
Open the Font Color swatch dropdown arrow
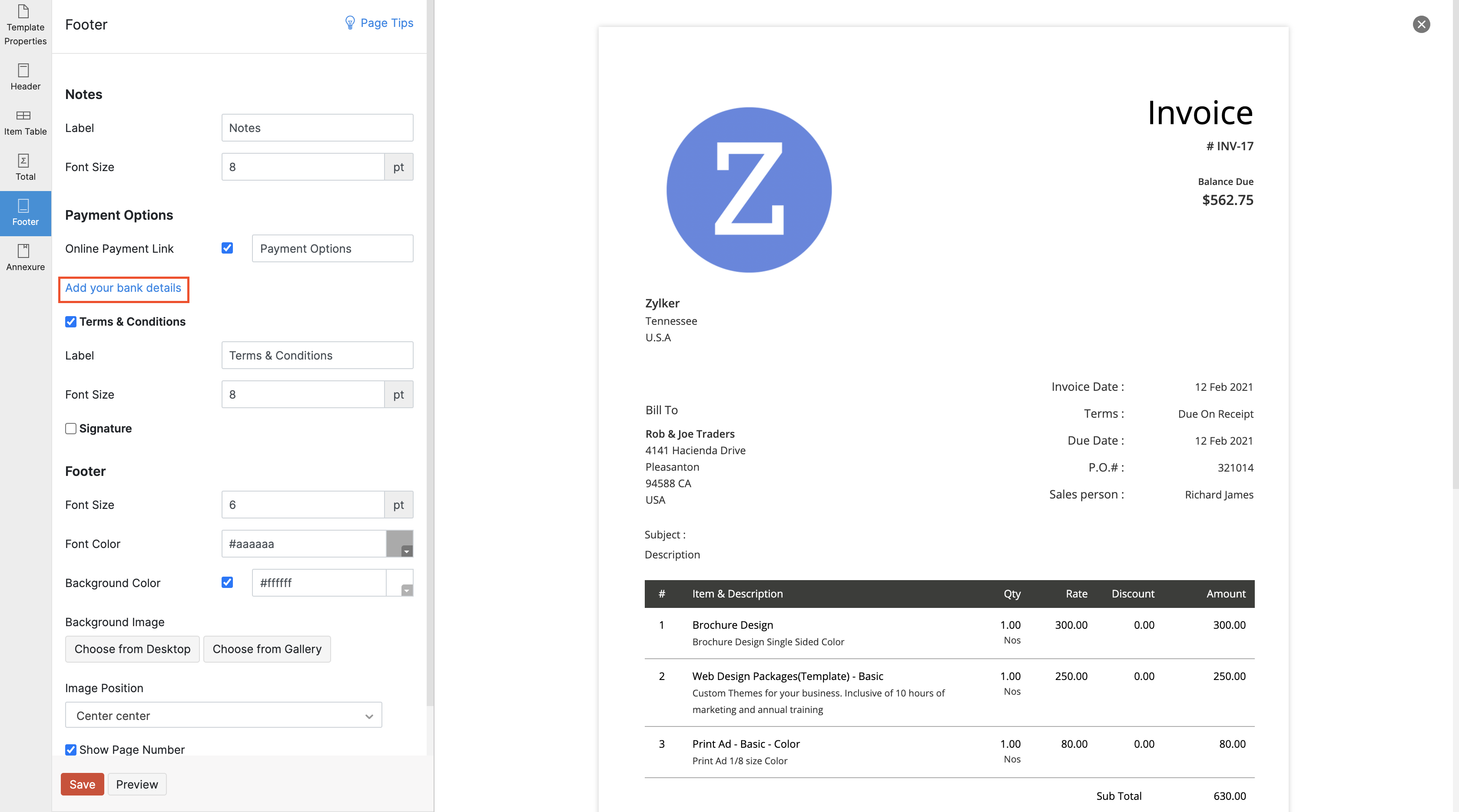click(407, 551)
